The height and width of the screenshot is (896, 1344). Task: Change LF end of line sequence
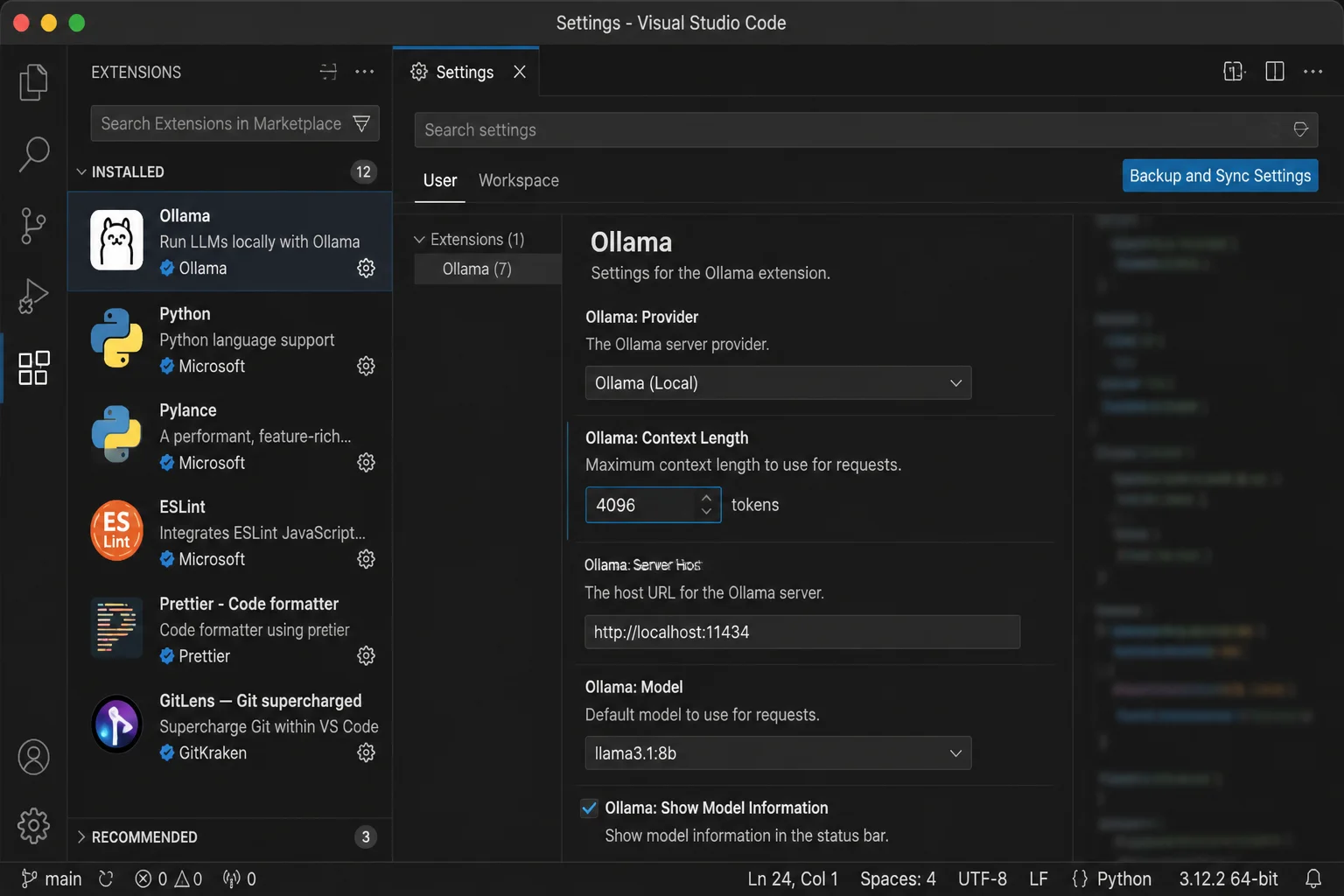pyautogui.click(x=1039, y=878)
